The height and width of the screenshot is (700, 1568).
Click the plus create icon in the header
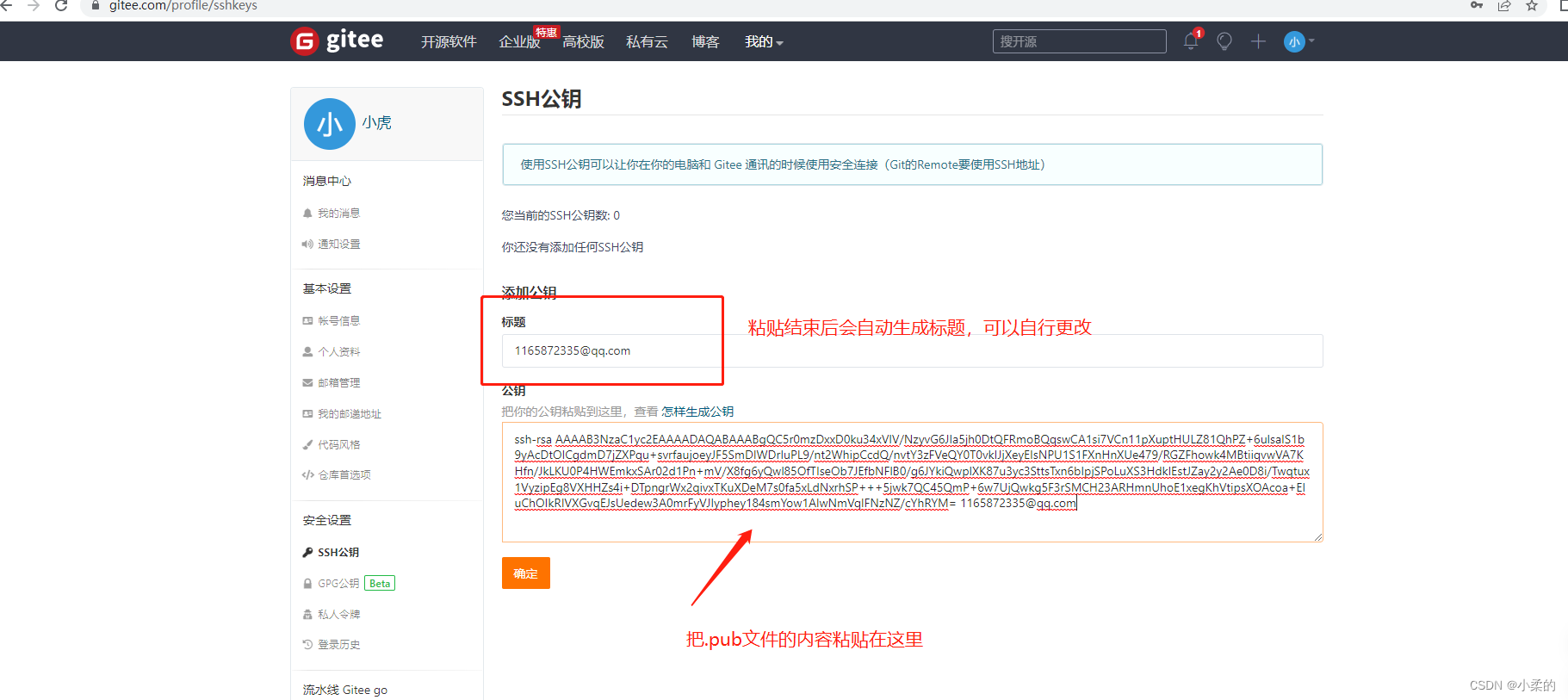pos(1258,41)
